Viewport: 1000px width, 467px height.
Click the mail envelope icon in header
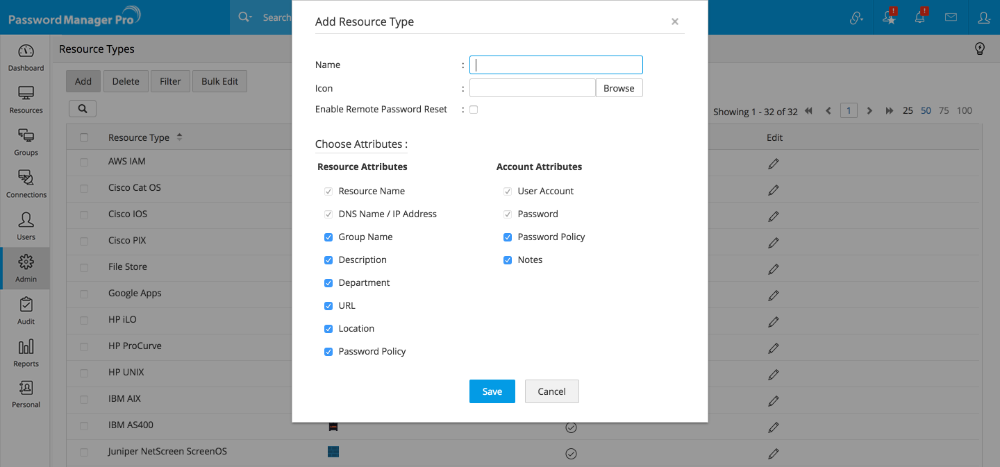click(951, 17)
